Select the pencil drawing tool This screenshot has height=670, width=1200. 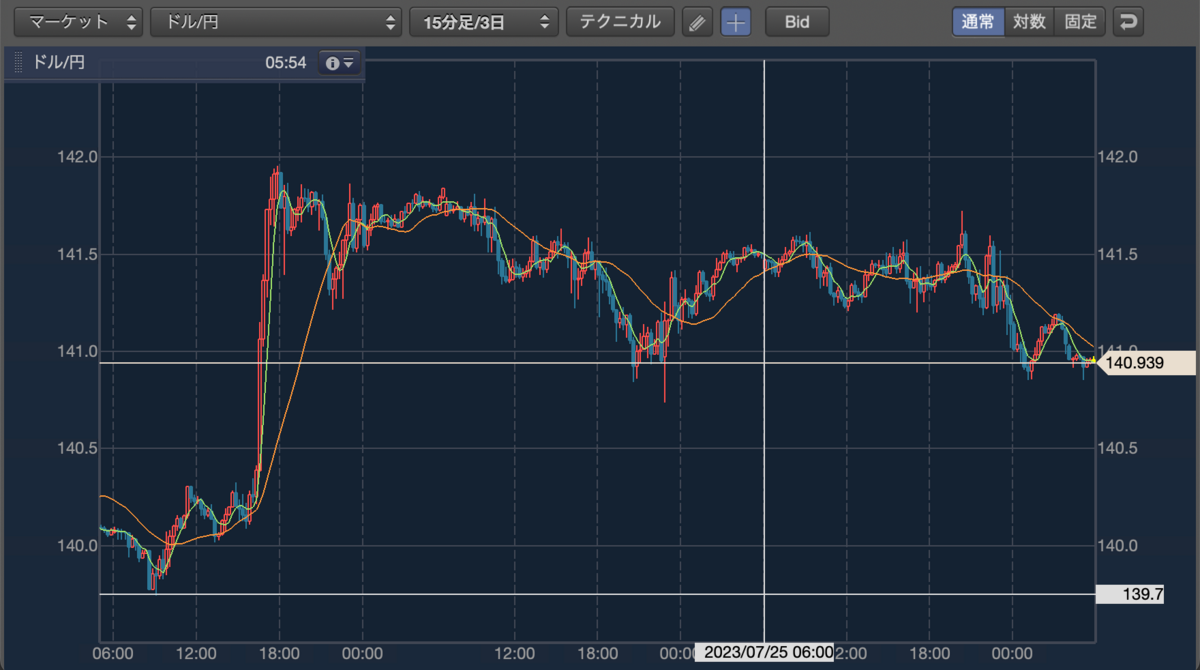698,22
